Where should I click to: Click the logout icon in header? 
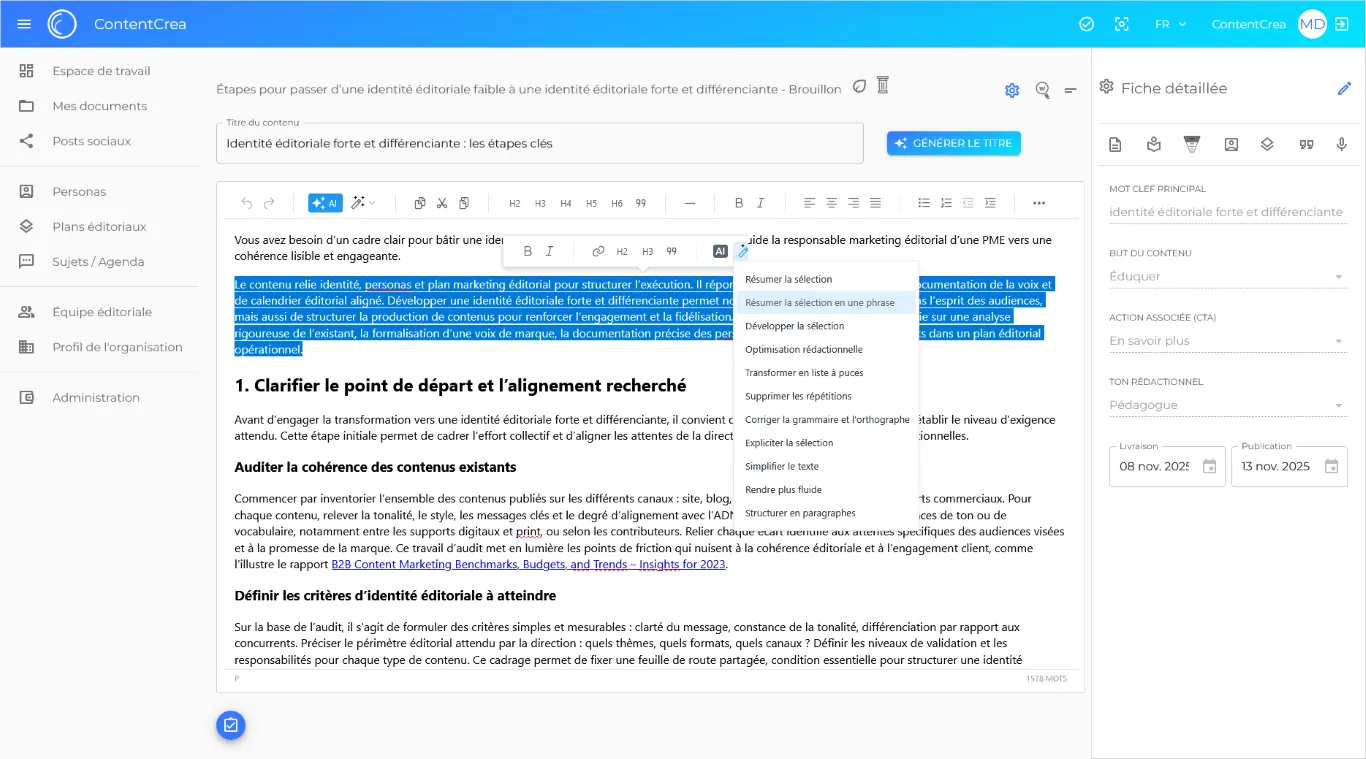tap(1342, 24)
